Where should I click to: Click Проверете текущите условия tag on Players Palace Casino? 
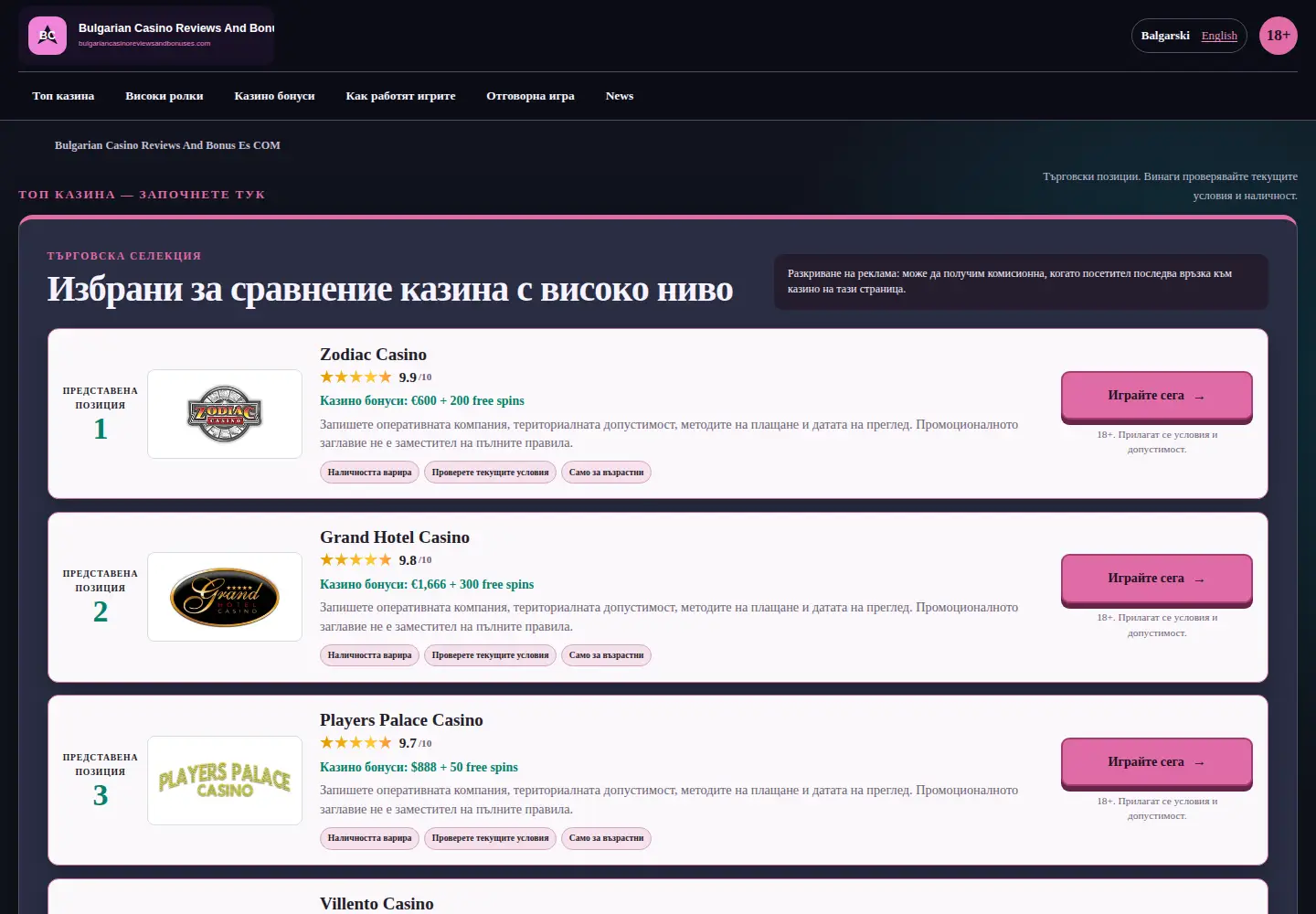click(x=490, y=838)
